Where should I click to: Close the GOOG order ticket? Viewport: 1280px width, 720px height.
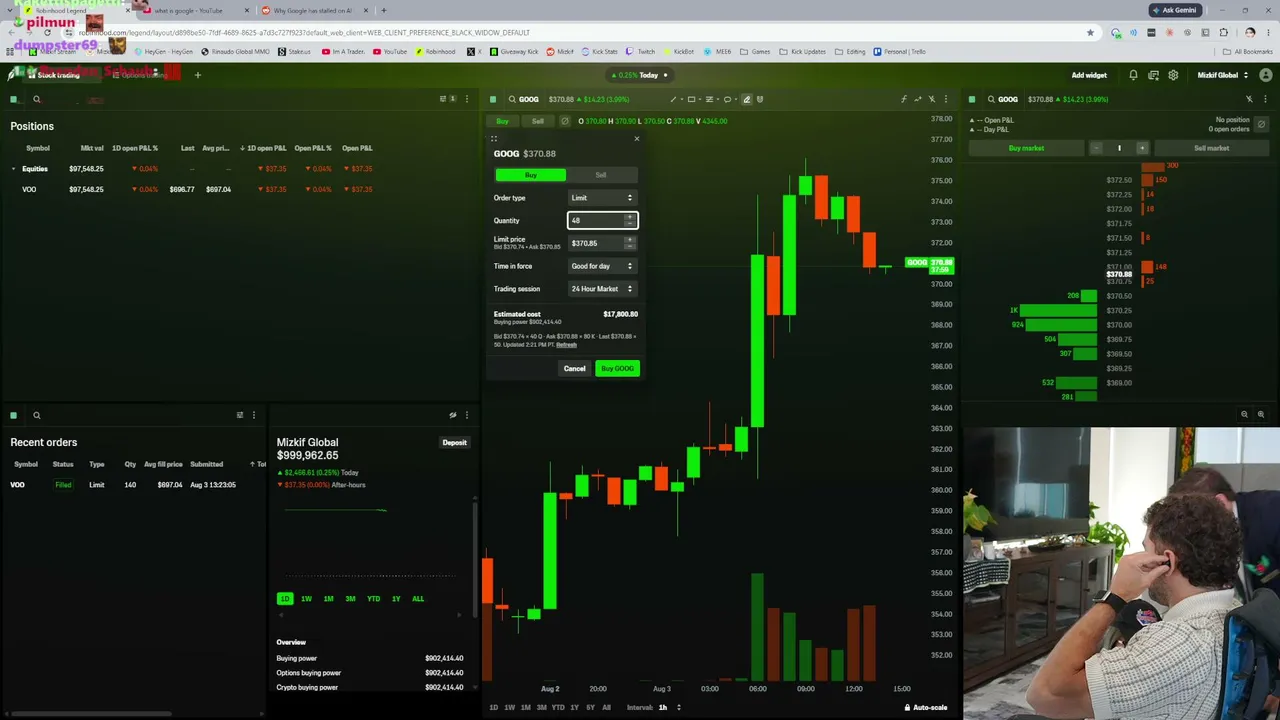pos(636,138)
